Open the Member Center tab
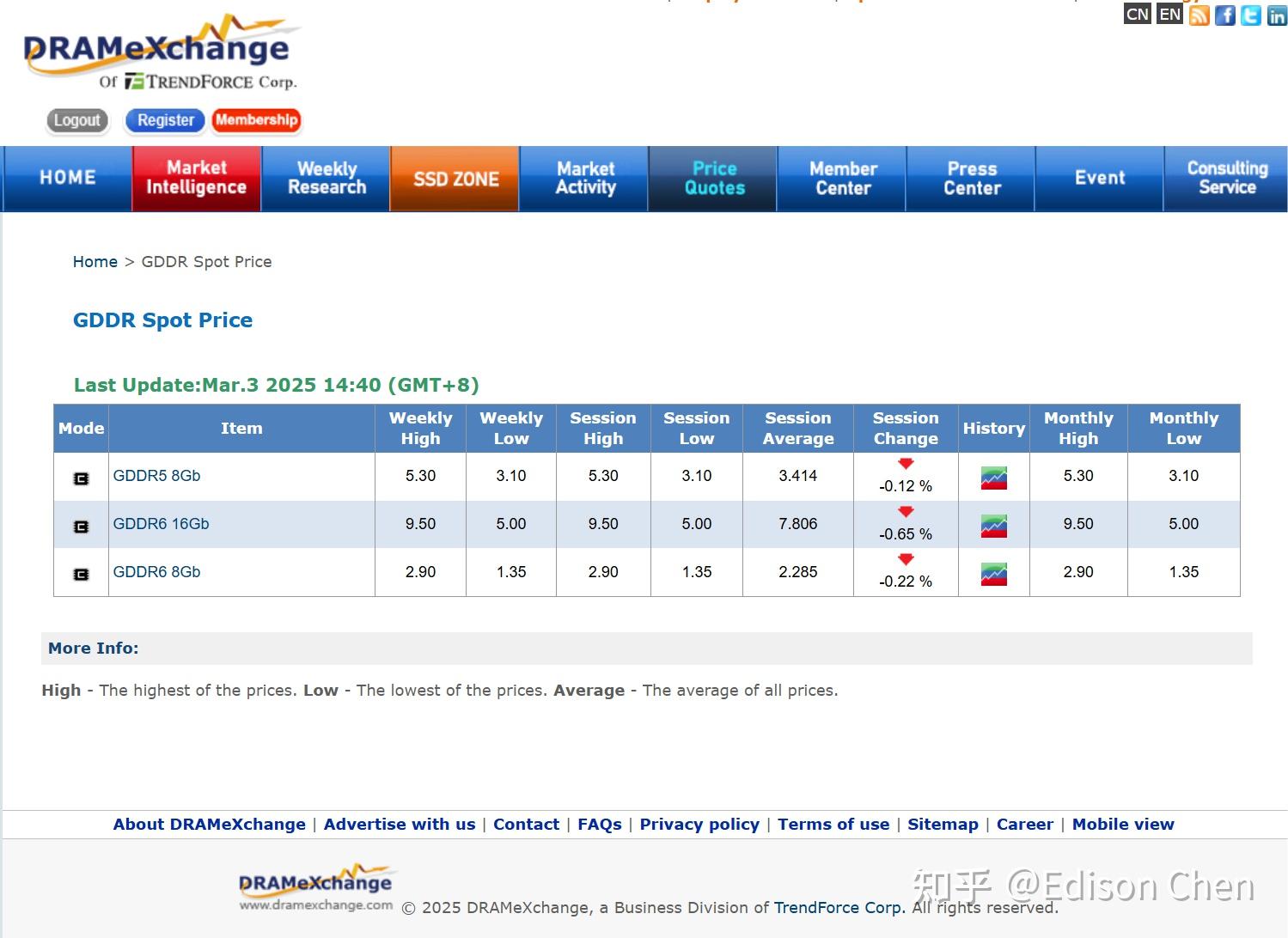Screen dimensions: 1288x938 [x=843, y=178]
